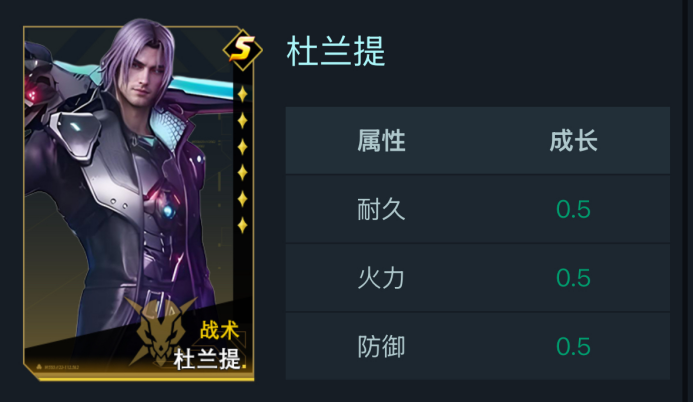Click the gold S rank badge
Viewport: 693px width, 403px height.
pos(242,49)
